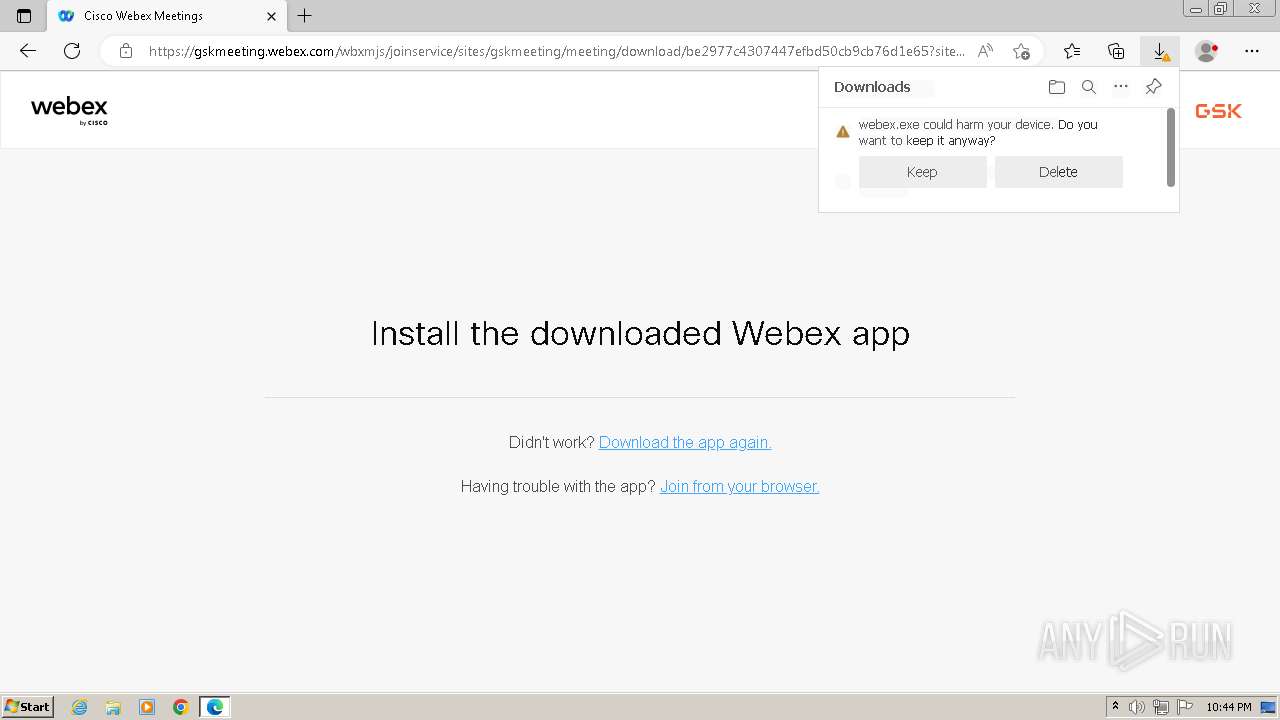
Task: Click the webex.exe warning icon
Action: (x=843, y=132)
